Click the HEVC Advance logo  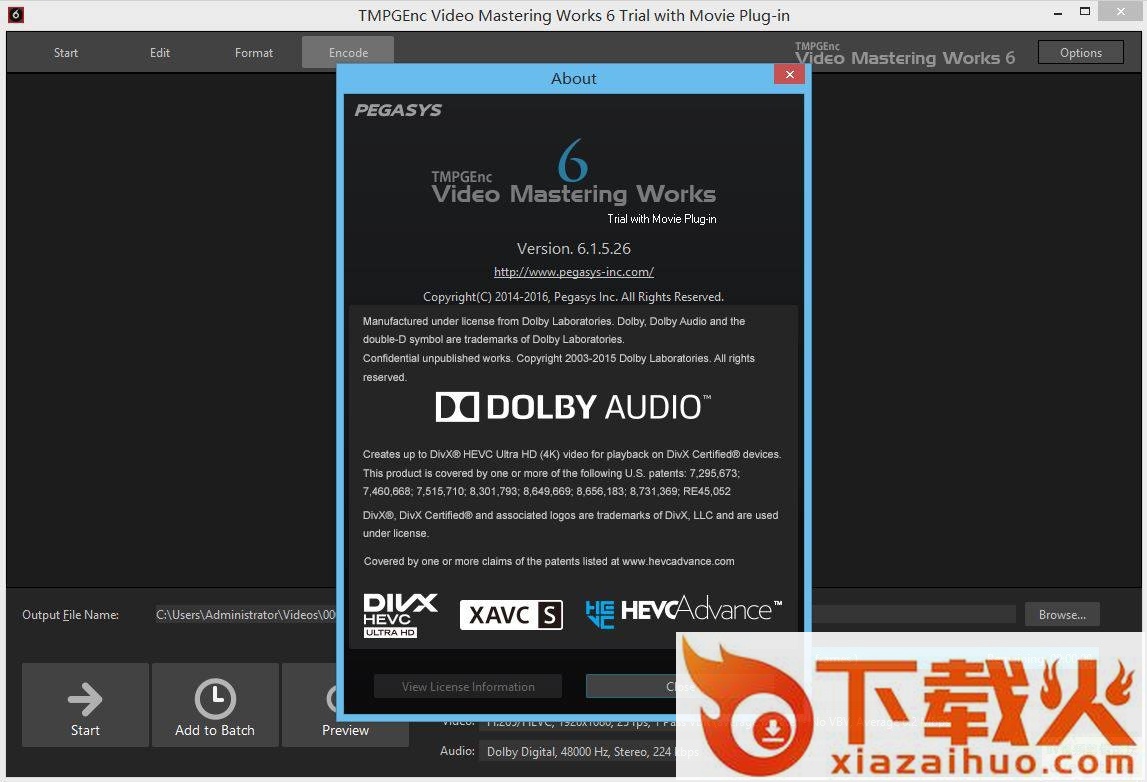click(x=684, y=611)
